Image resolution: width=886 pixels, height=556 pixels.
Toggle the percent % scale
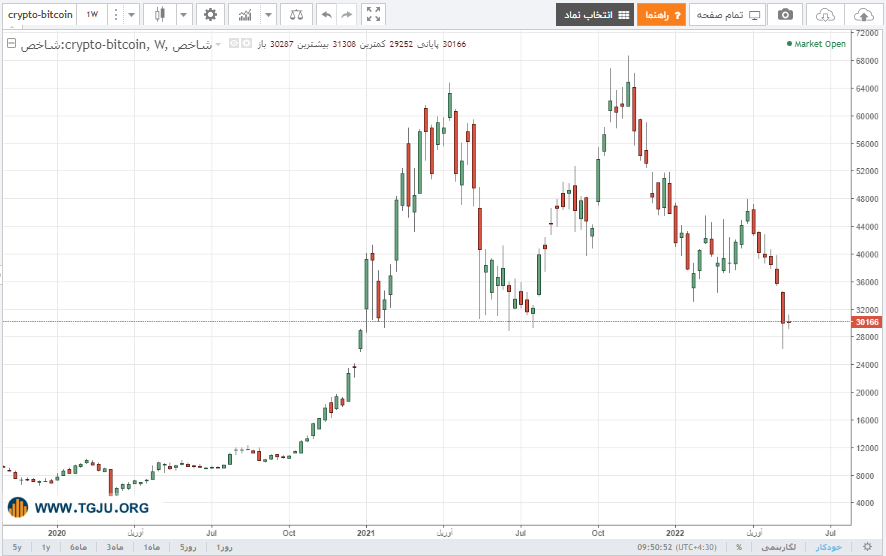739,547
